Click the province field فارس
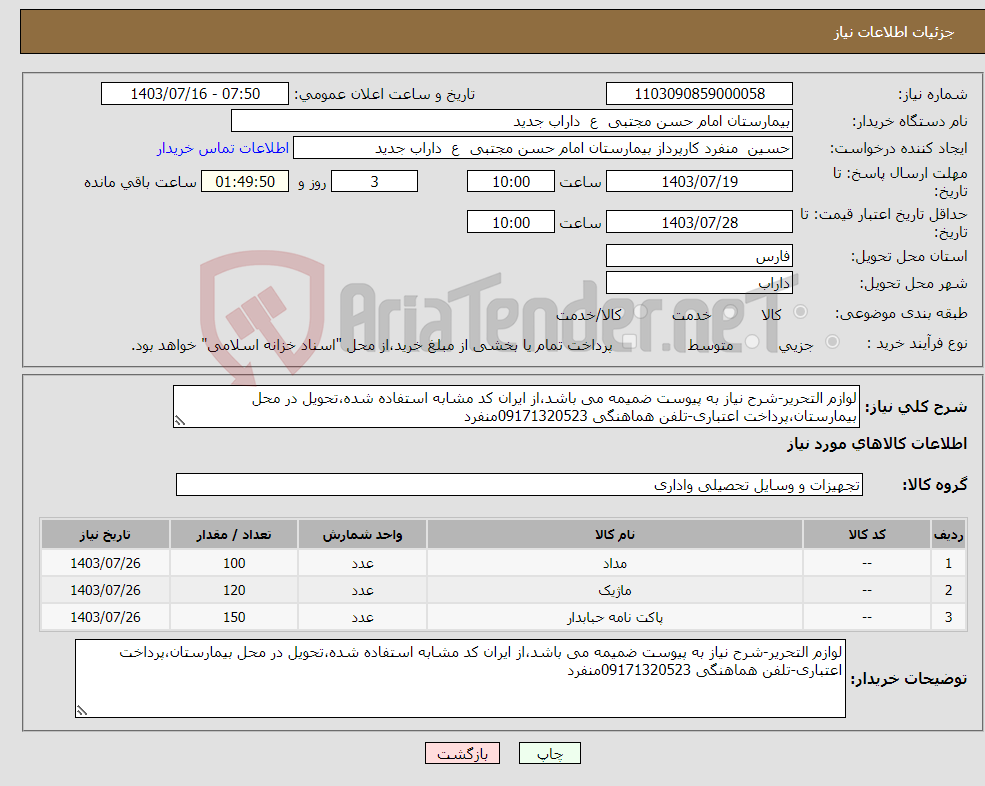Image resolution: width=985 pixels, height=786 pixels. [699, 256]
